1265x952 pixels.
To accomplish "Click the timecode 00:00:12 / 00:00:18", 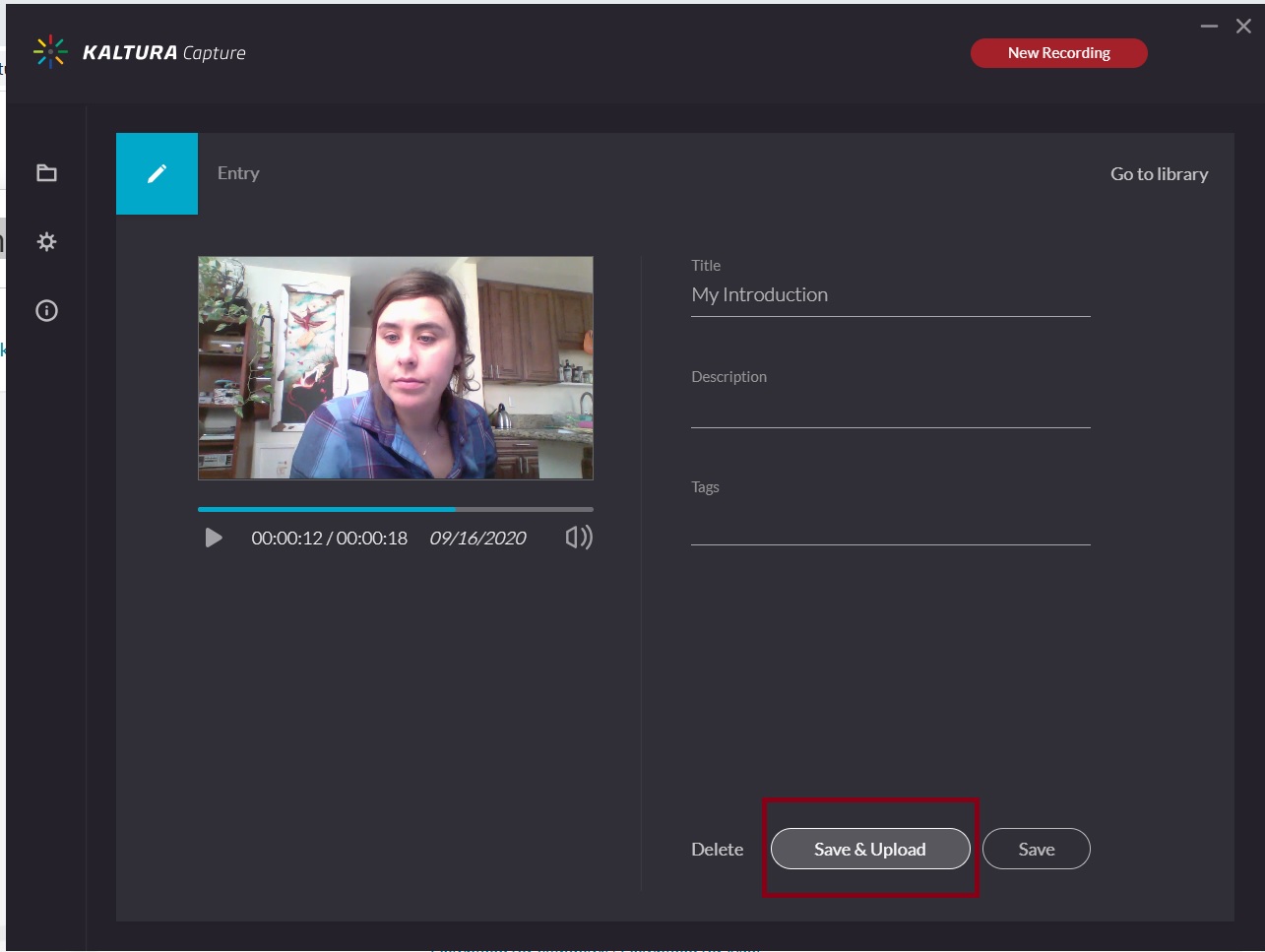I will tap(329, 538).
